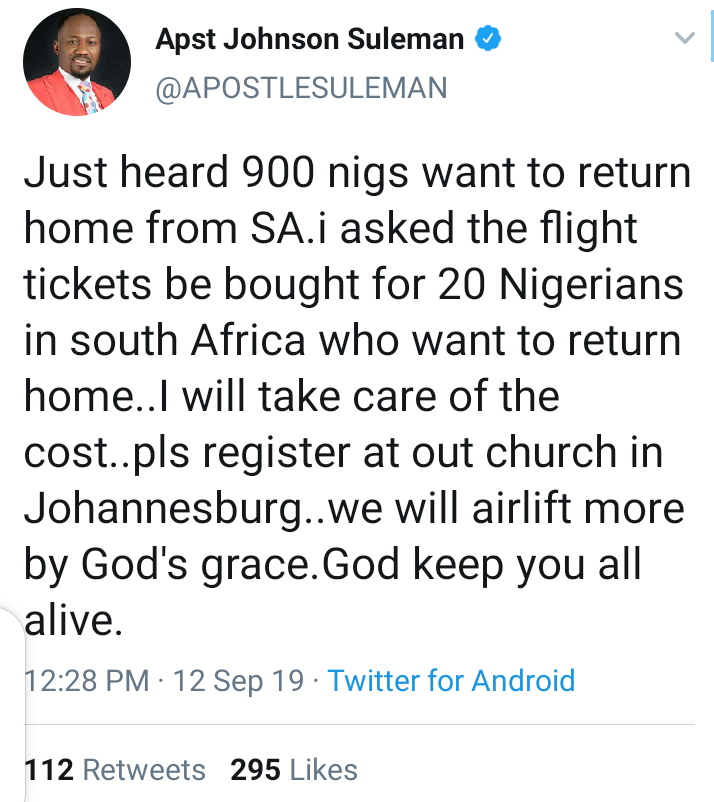Viewport: 714px width, 802px height.
Task: Click the bold number 295
Action: (255, 770)
